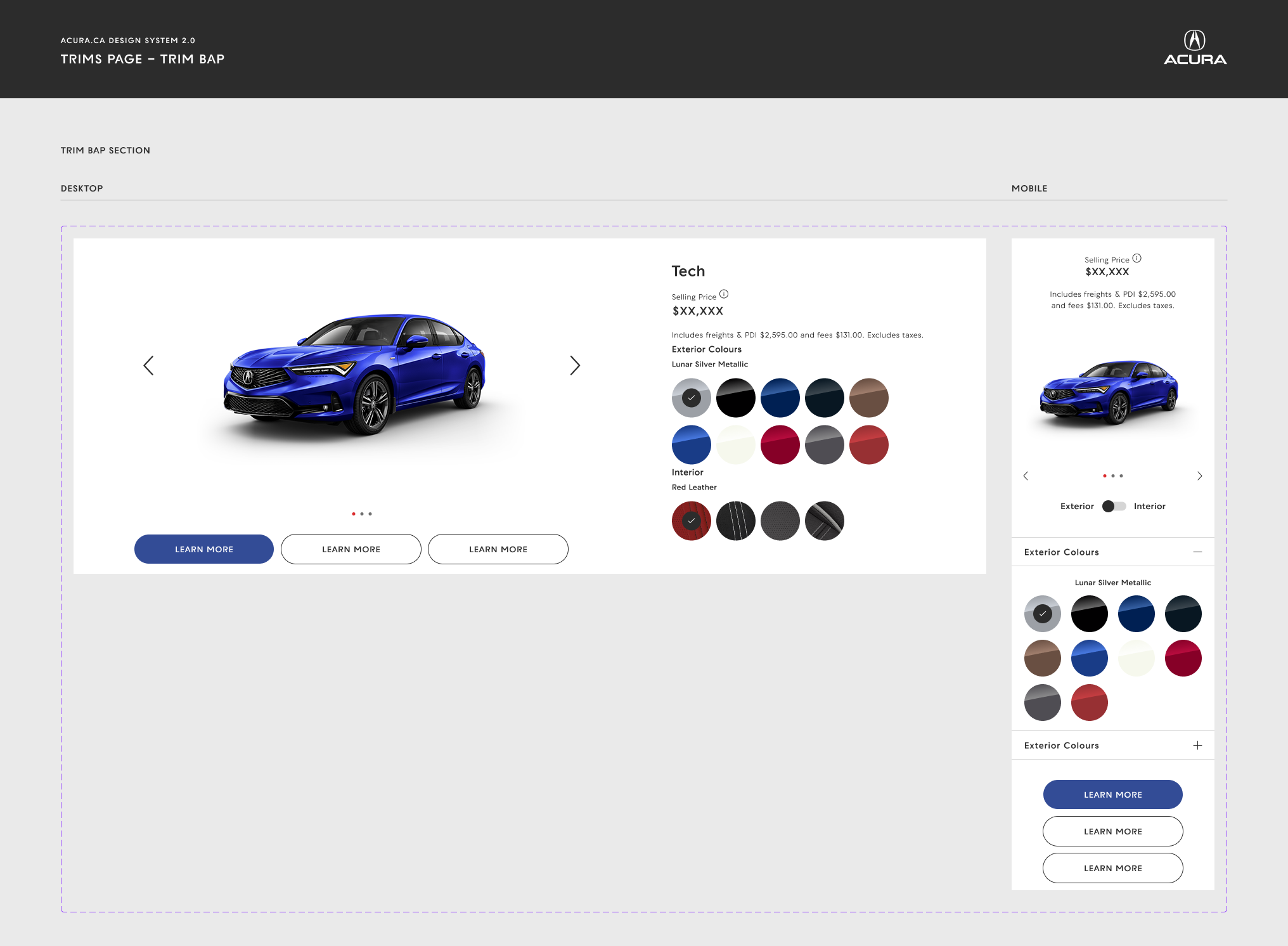This screenshot has height=946, width=1288.
Task: Pick the bright blue exterior swatch on desktop
Action: tap(692, 445)
